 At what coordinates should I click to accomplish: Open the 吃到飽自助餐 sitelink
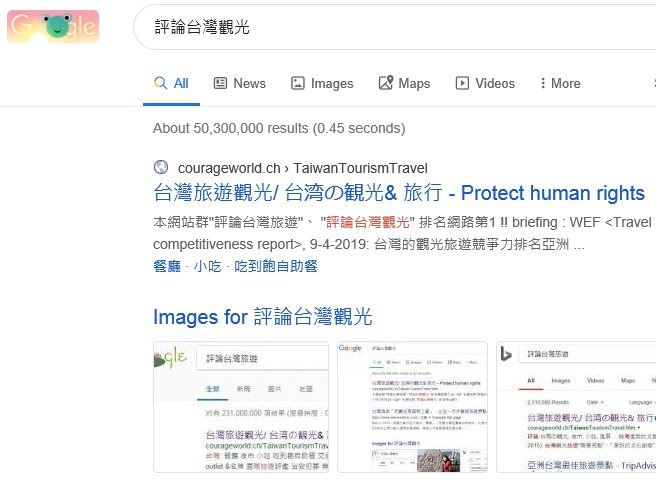(276, 266)
